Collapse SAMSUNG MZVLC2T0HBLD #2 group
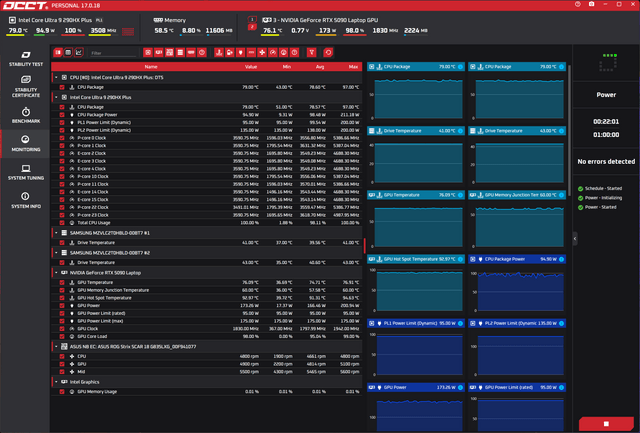This screenshot has width=640, height=433. (56, 253)
